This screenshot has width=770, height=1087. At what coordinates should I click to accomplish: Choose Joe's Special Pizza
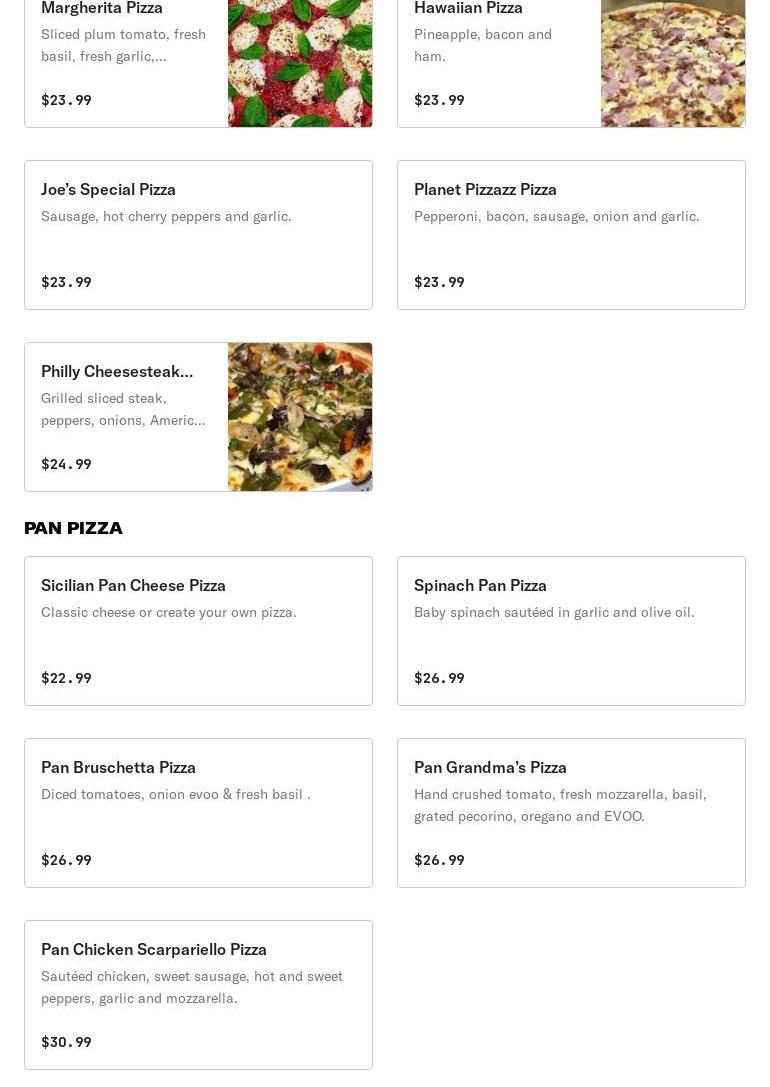point(108,189)
